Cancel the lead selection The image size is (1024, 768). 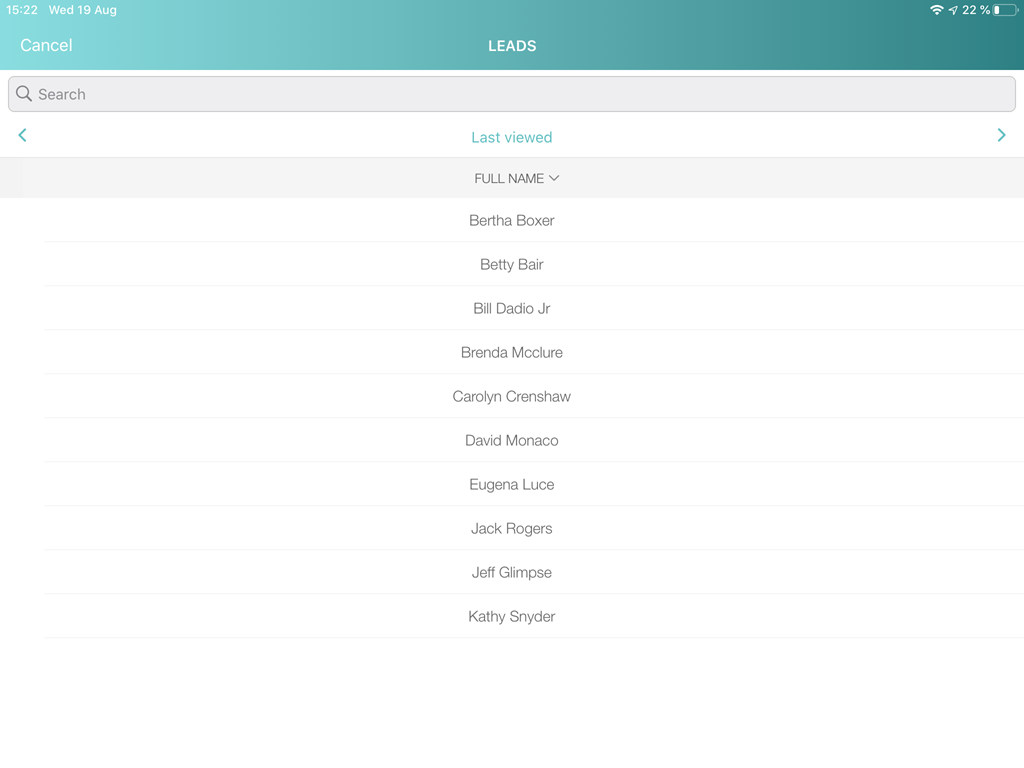46,45
